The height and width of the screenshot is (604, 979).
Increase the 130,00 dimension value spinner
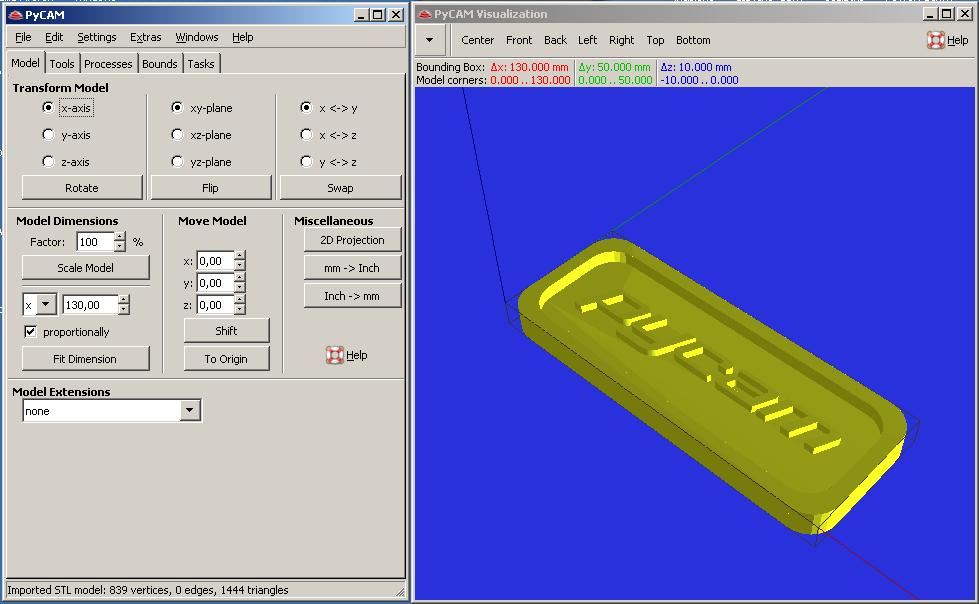coord(124,300)
